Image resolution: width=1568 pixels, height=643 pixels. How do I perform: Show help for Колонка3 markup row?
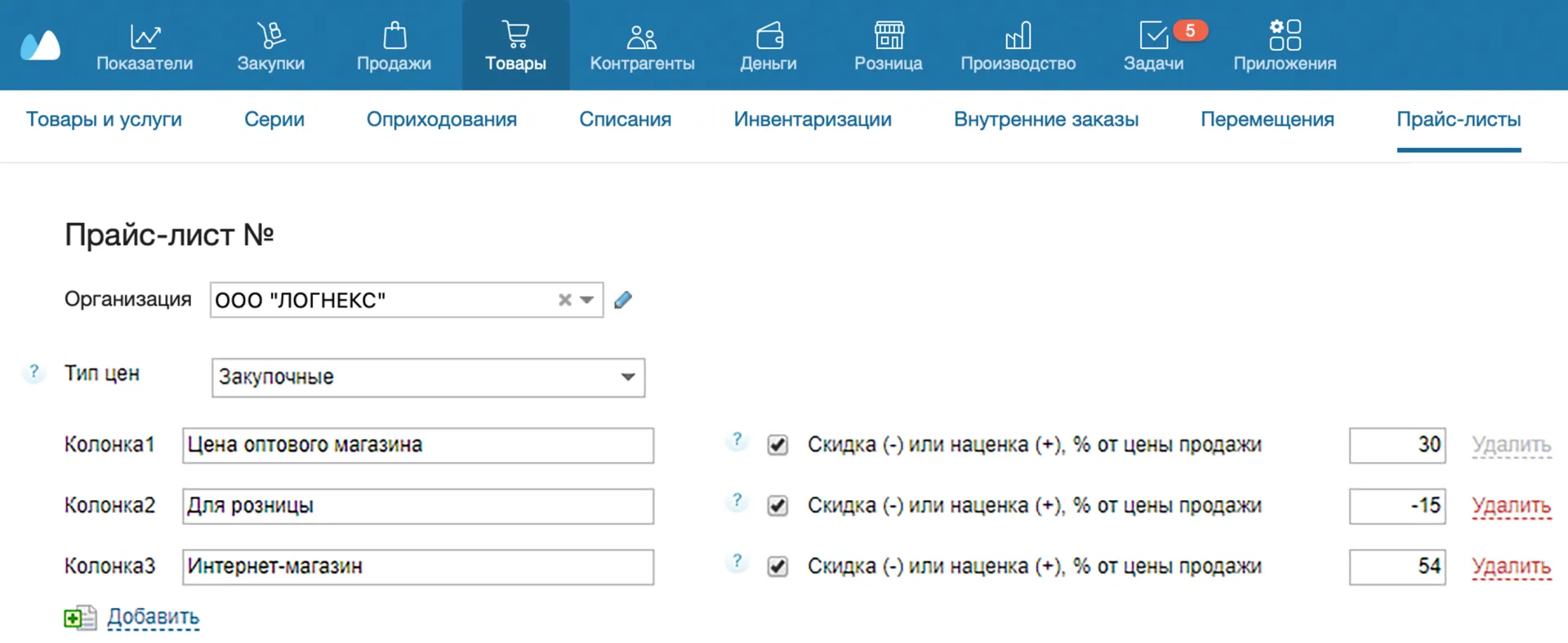click(737, 562)
